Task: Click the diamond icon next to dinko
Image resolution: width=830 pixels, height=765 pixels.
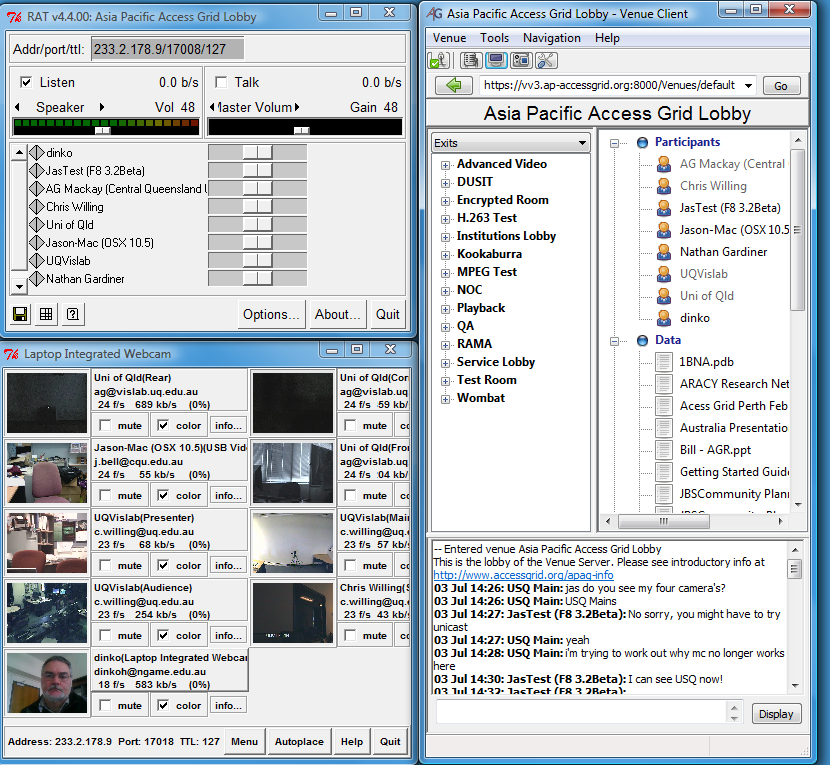Action: pos(36,153)
